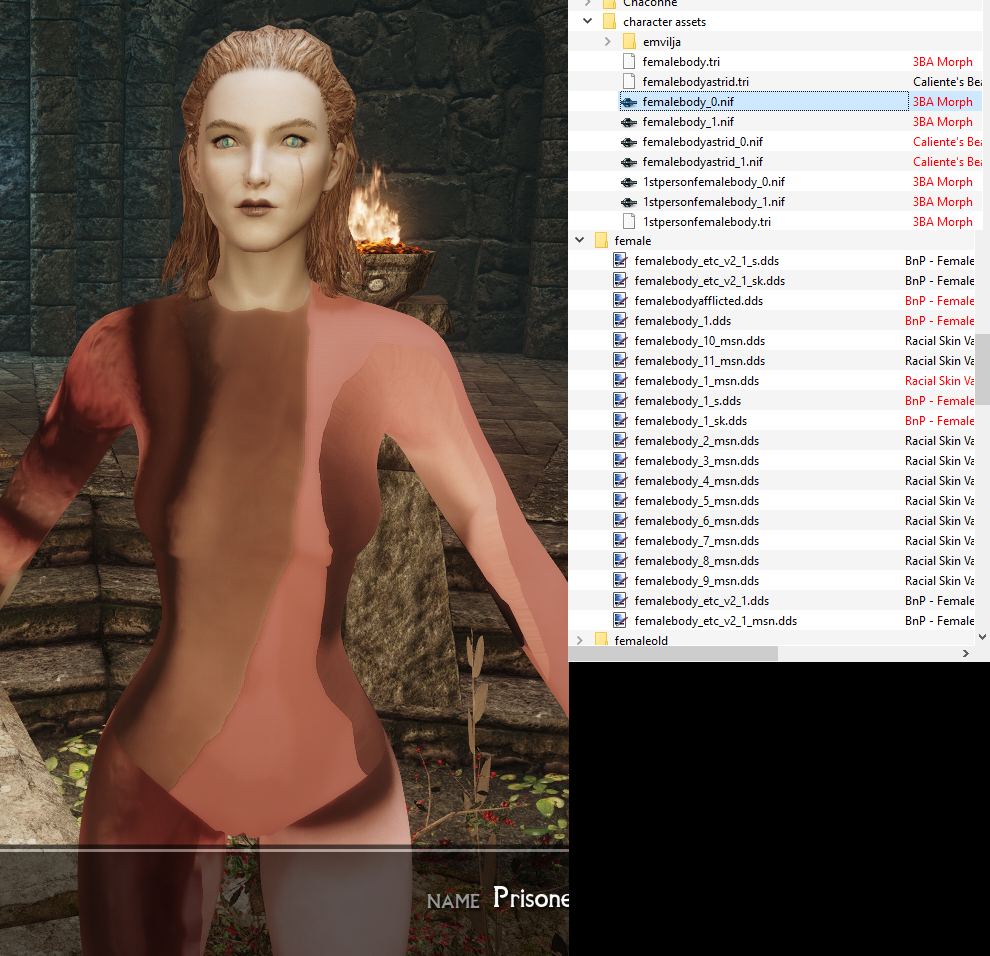Expand the femaleold folder

click(x=579, y=640)
